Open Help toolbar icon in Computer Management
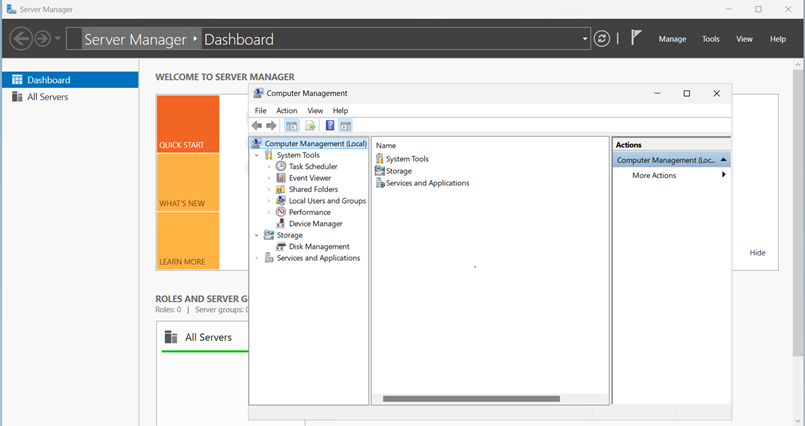 (x=330, y=125)
